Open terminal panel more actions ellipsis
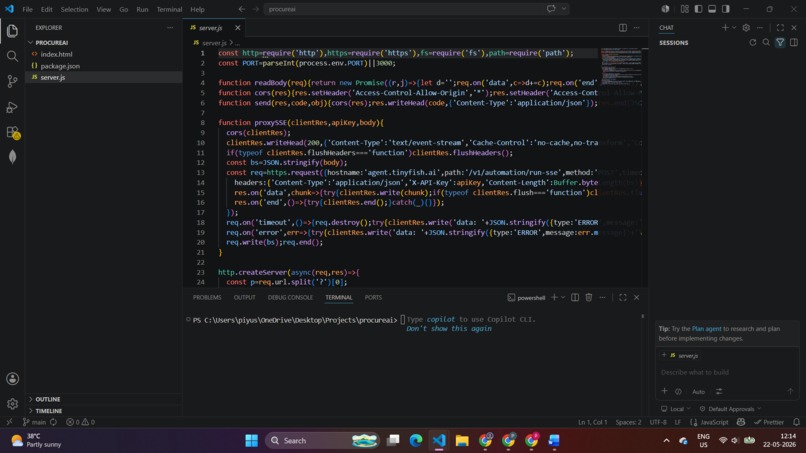Image resolution: width=806 pixels, height=453 pixels. pyautogui.click(x=602, y=297)
